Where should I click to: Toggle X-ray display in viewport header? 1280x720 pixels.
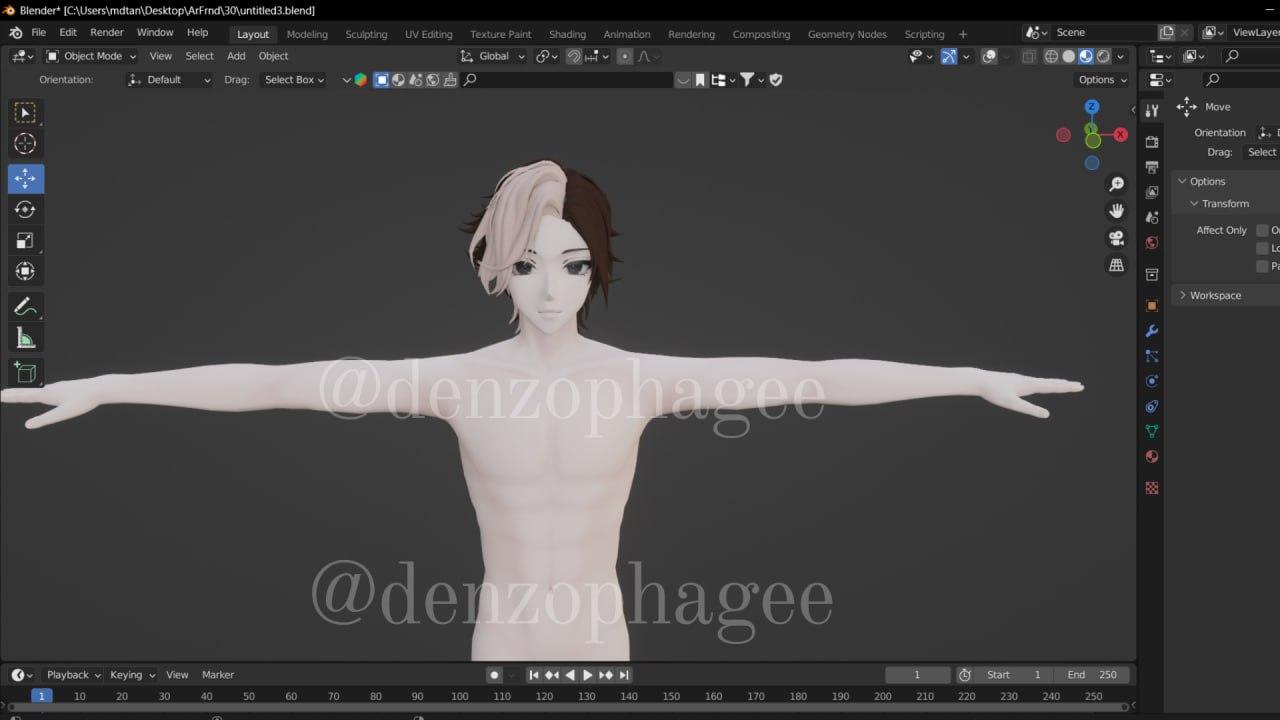[x=1031, y=57]
